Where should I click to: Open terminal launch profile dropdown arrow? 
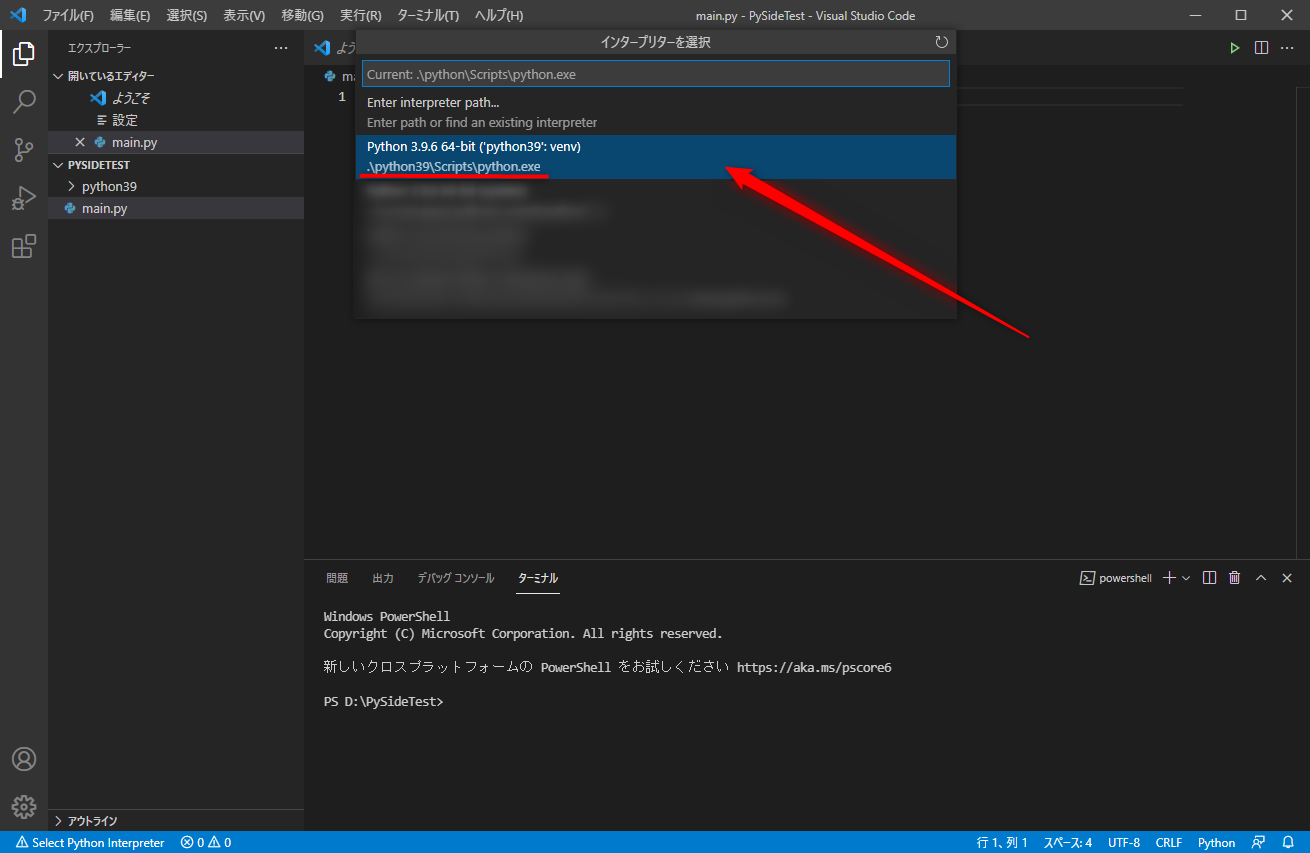1186,578
